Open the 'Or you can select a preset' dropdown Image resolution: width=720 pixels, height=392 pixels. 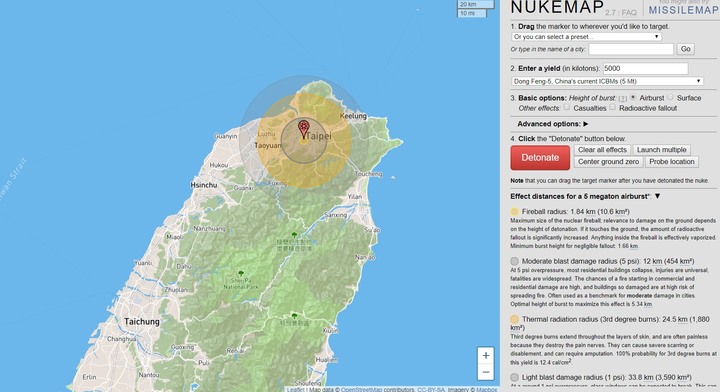point(586,37)
